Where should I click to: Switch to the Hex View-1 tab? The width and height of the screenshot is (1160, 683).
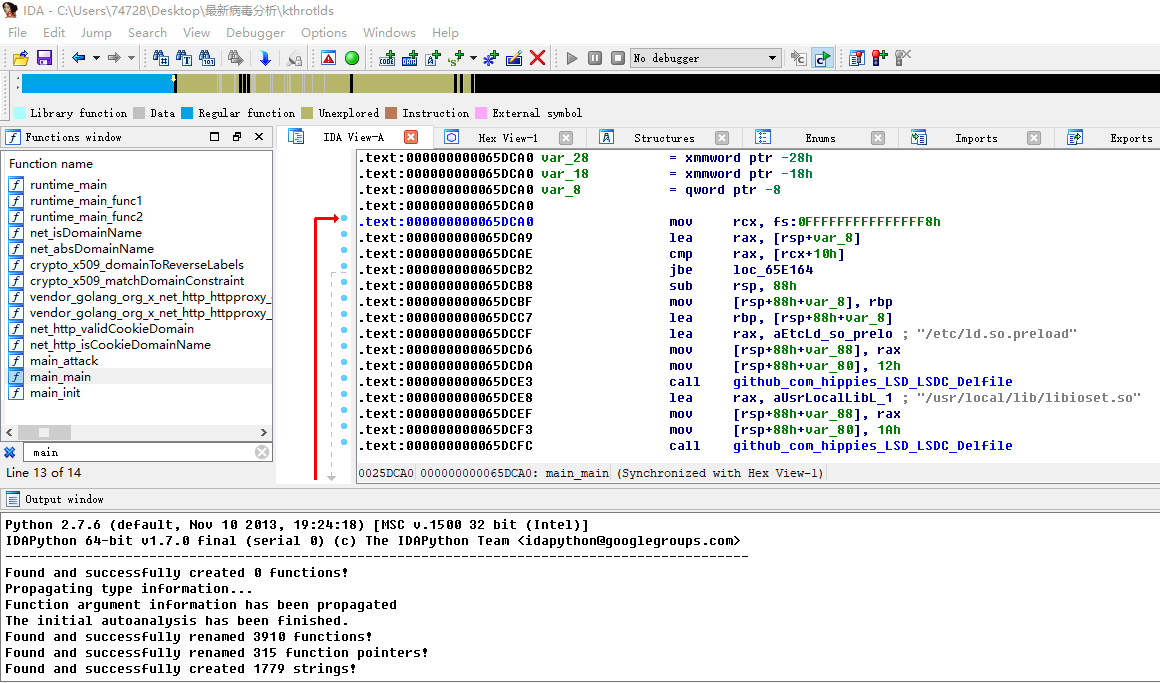[x=507, y=138]
